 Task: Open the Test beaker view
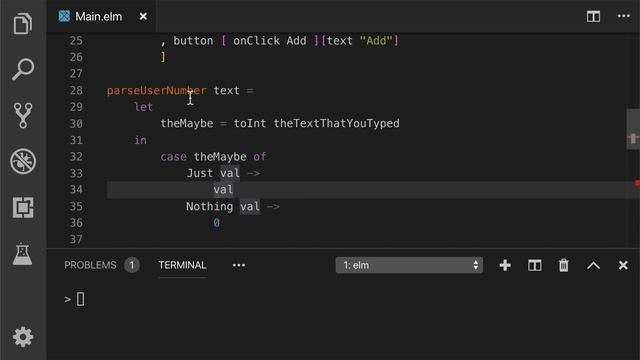pos(22,254)
